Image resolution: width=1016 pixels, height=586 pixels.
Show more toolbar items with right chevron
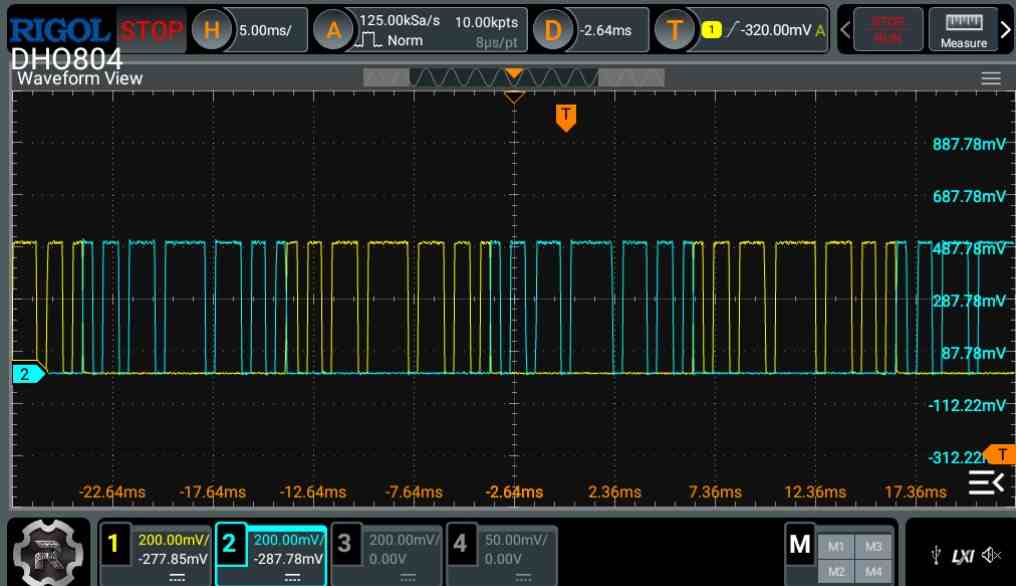[1006, 30]
